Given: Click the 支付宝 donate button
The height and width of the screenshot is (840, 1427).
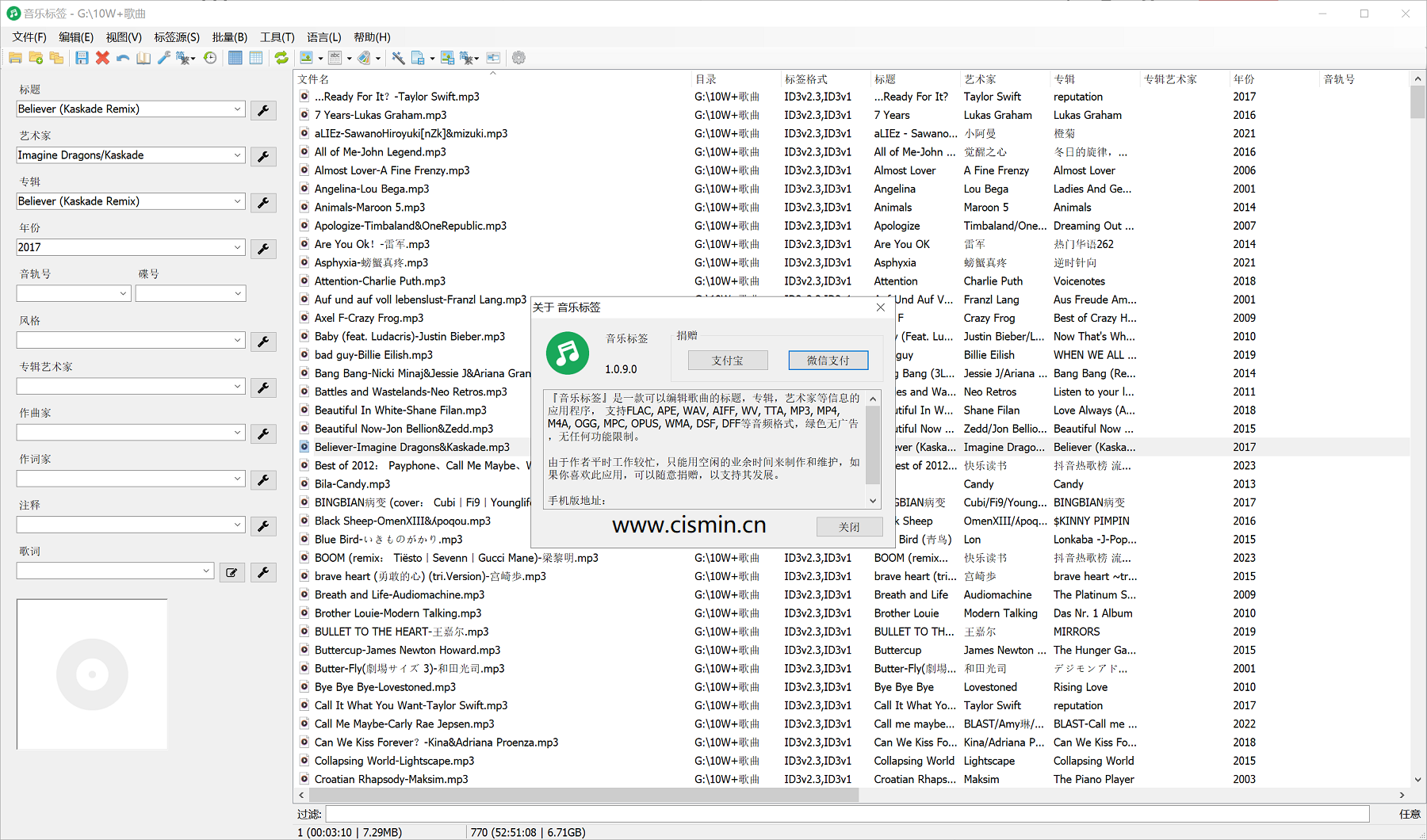Looking at the screenshot, I should point(727,361).
